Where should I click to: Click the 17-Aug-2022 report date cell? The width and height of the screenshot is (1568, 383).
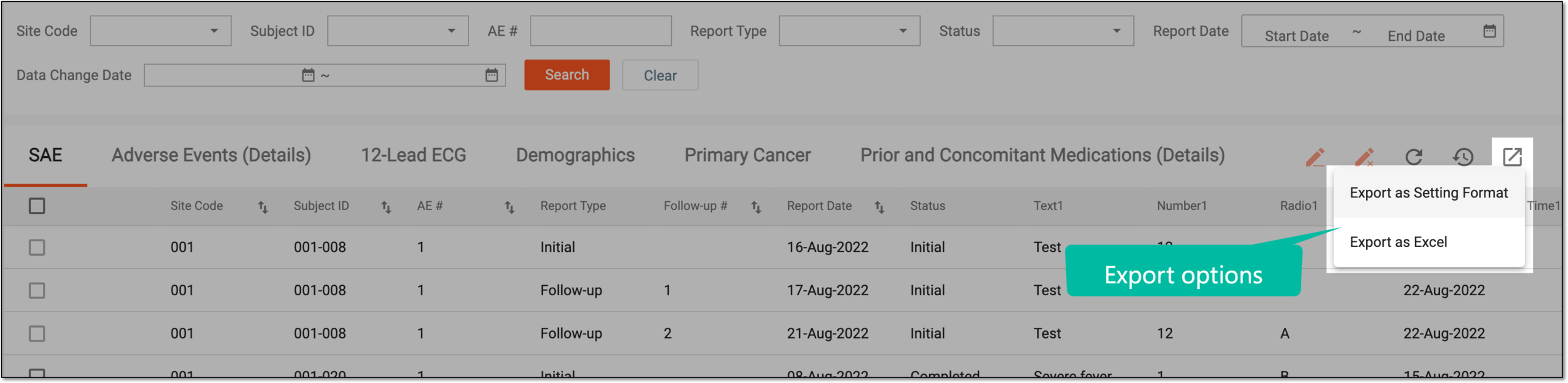point(827,290)
